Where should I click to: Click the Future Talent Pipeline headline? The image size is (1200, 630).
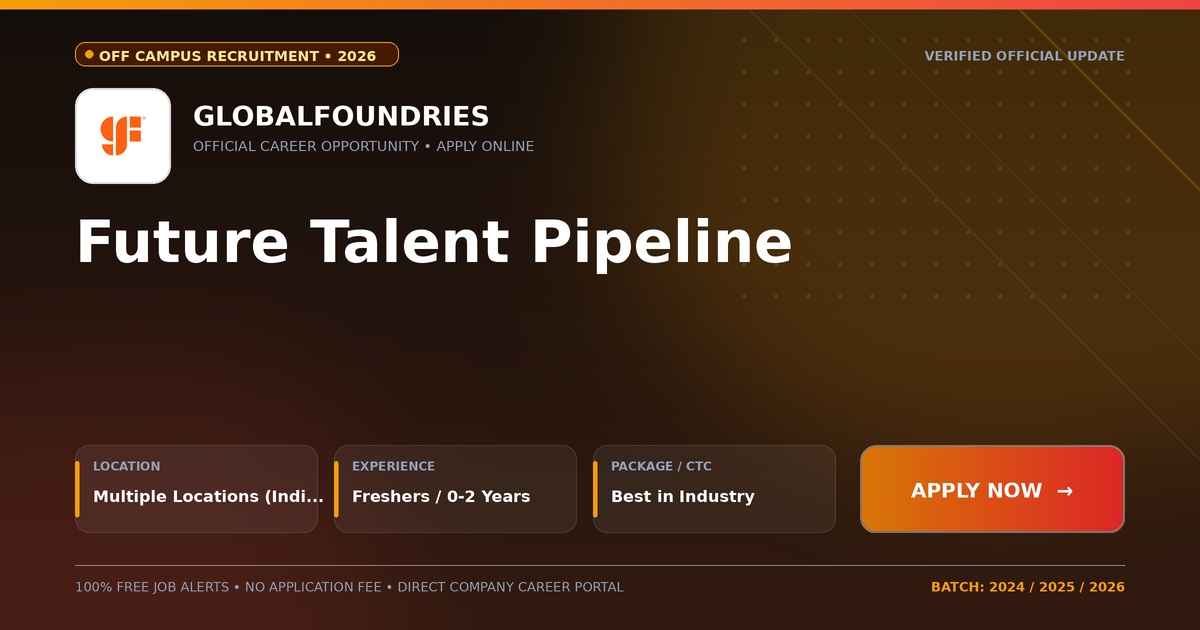click(434, 243)
